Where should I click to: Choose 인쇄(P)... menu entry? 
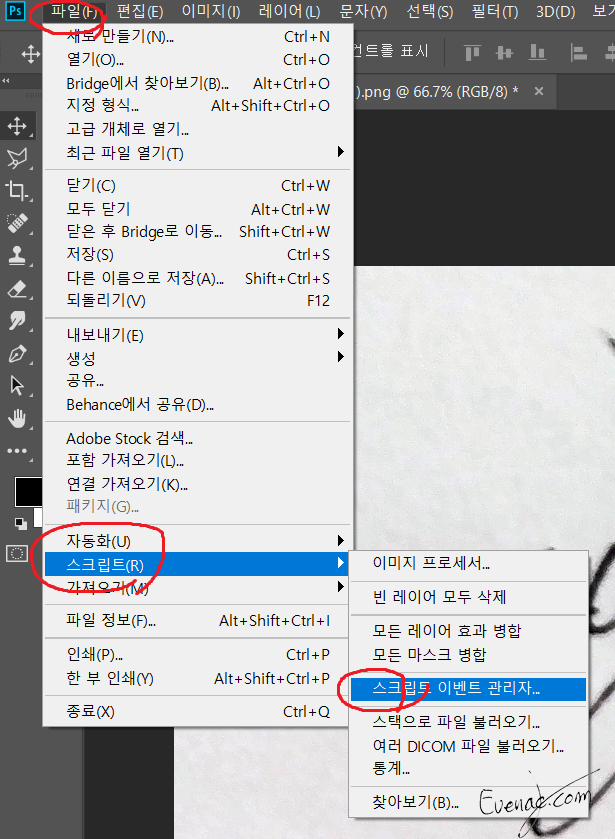(x=198, y=654)
